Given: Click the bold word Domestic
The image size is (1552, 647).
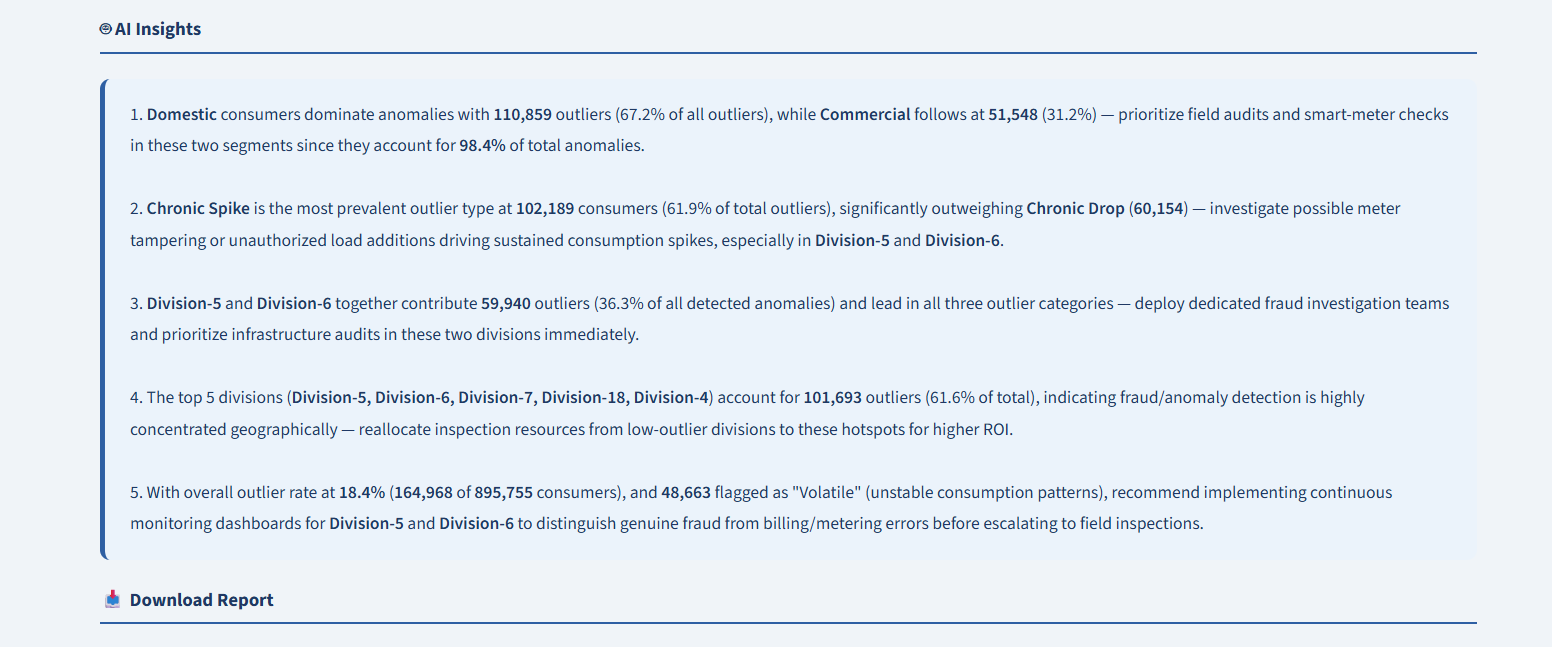Looking at the screenshot, I should (x=182, y=114).
